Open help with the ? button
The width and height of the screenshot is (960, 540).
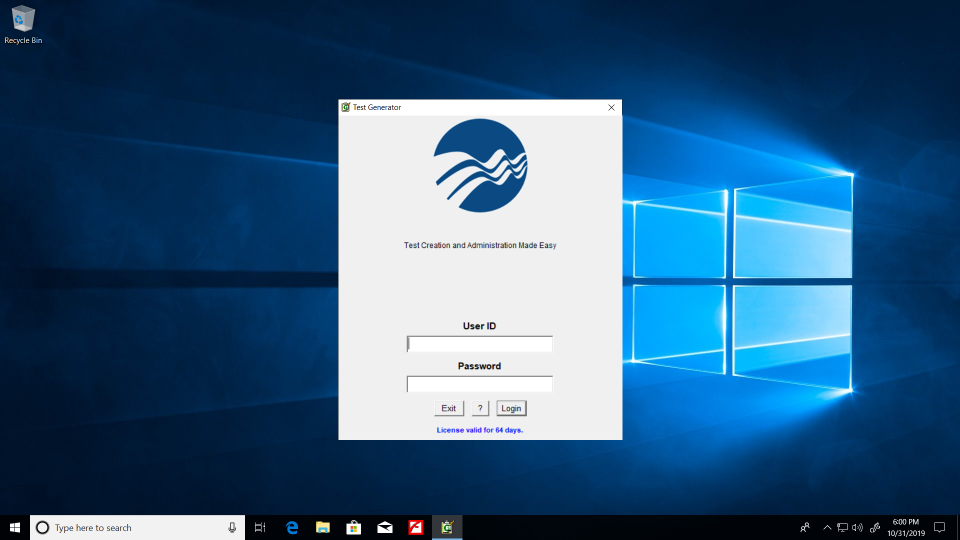(480, 408)
